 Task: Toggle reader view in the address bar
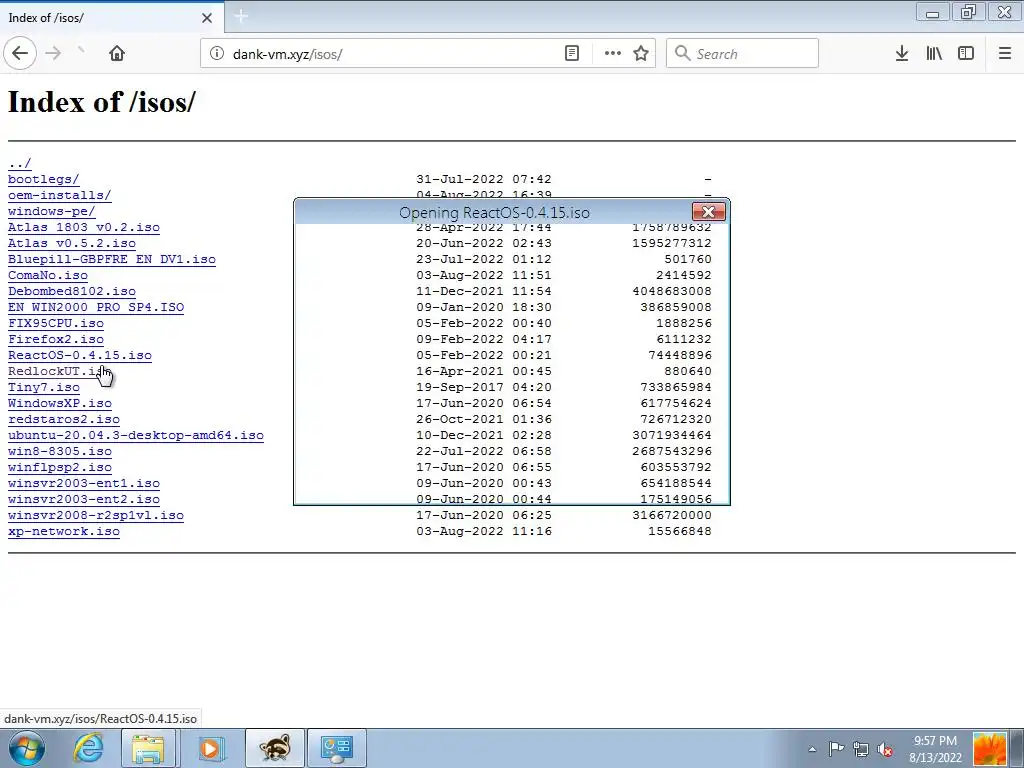click(572, 54)
